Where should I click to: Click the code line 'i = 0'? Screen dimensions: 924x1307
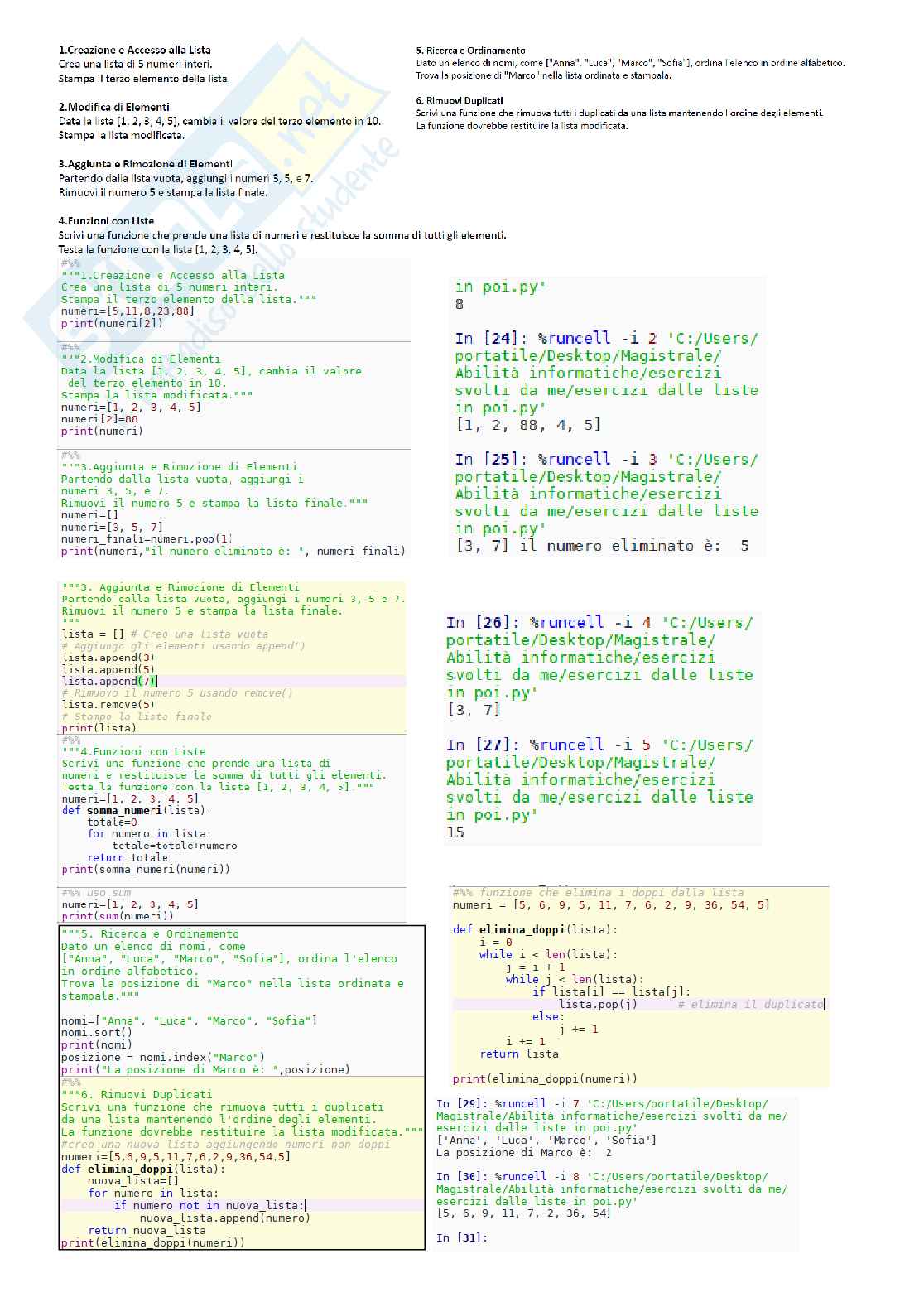(496, 942)
